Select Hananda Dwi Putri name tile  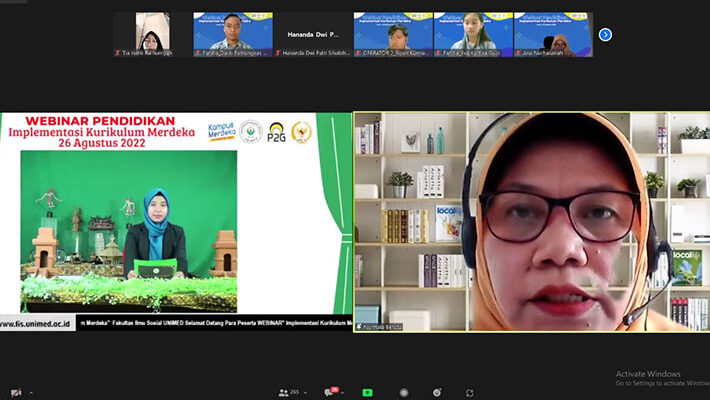point(312,34)
